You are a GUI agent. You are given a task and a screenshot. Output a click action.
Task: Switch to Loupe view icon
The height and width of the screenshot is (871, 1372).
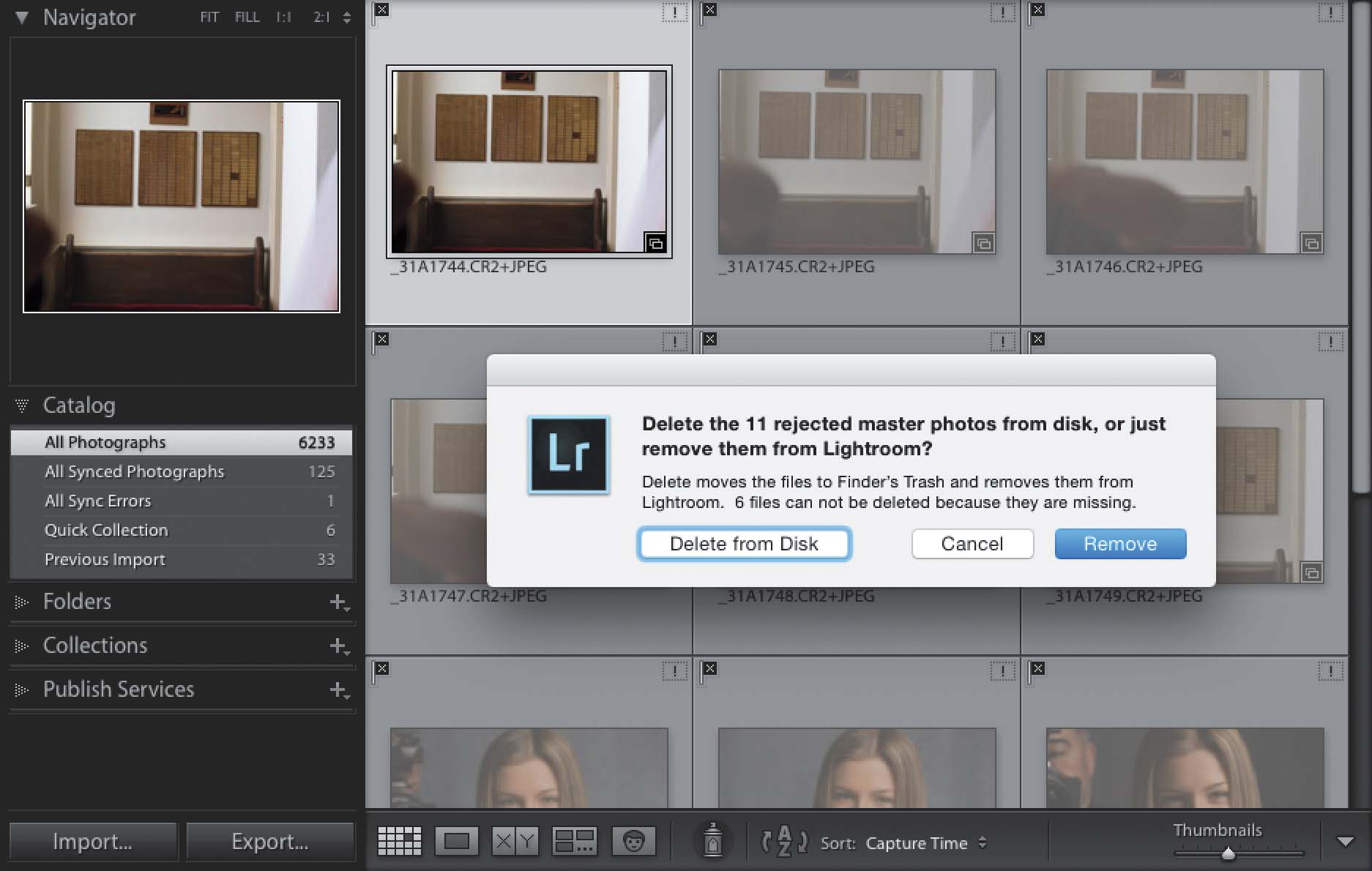point(457,842)
